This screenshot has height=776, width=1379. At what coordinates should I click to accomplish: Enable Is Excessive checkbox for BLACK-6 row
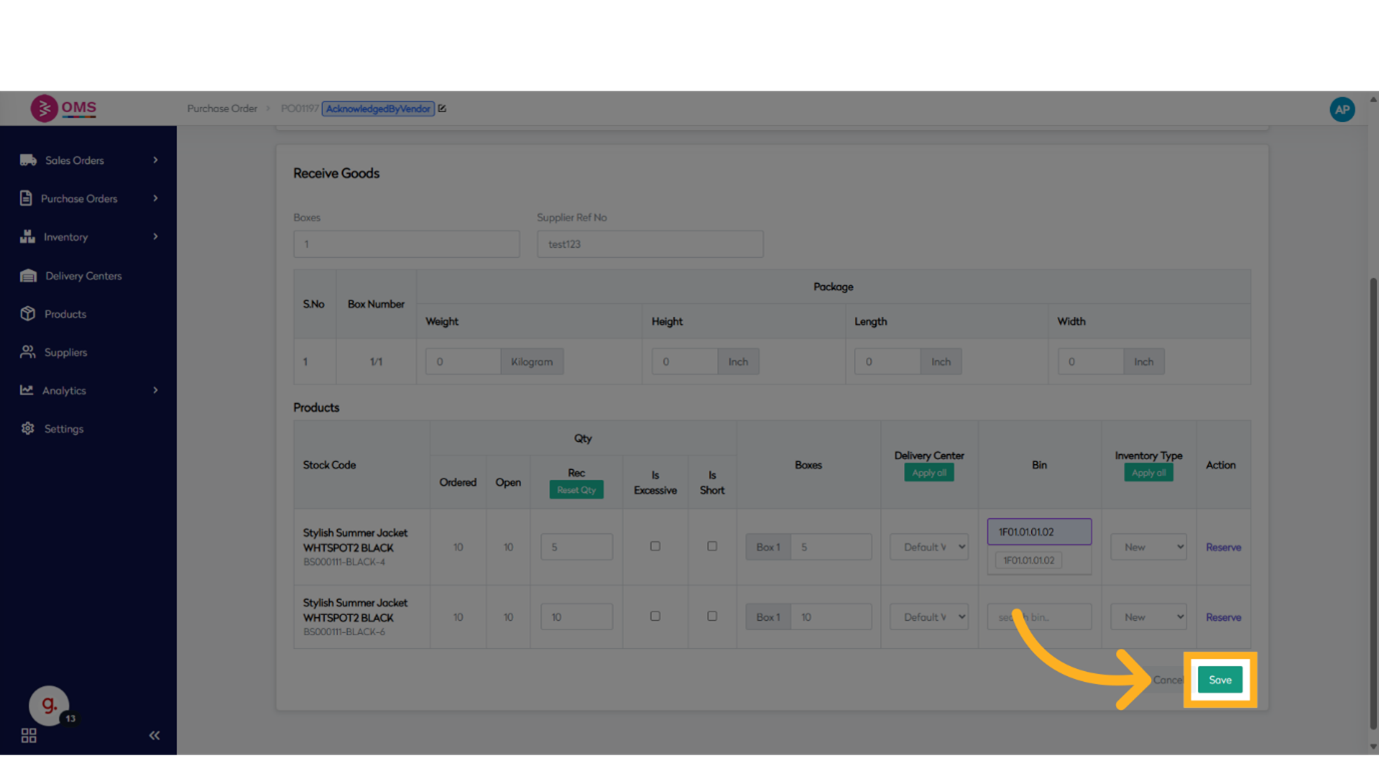point(655,616)
